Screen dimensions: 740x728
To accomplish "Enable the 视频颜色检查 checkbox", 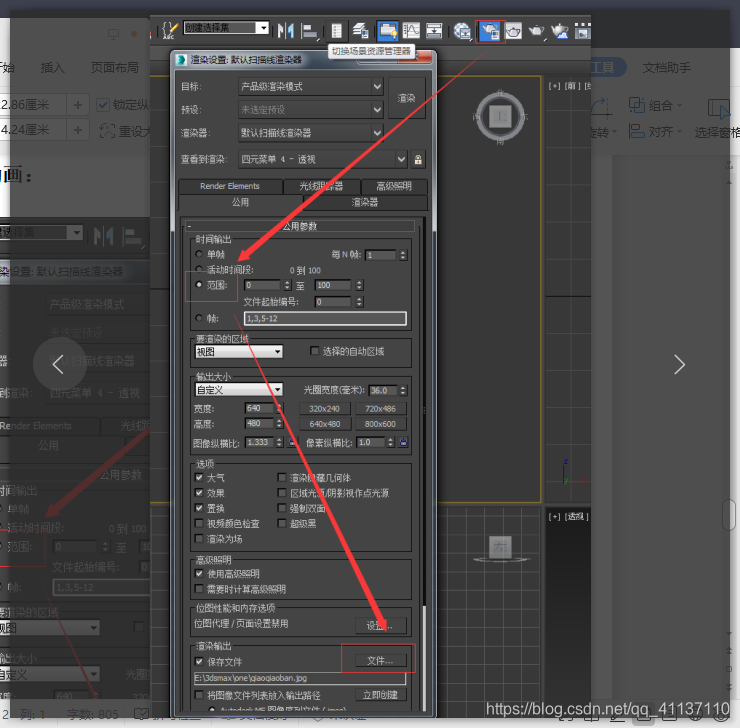I will tap(199, 523).
